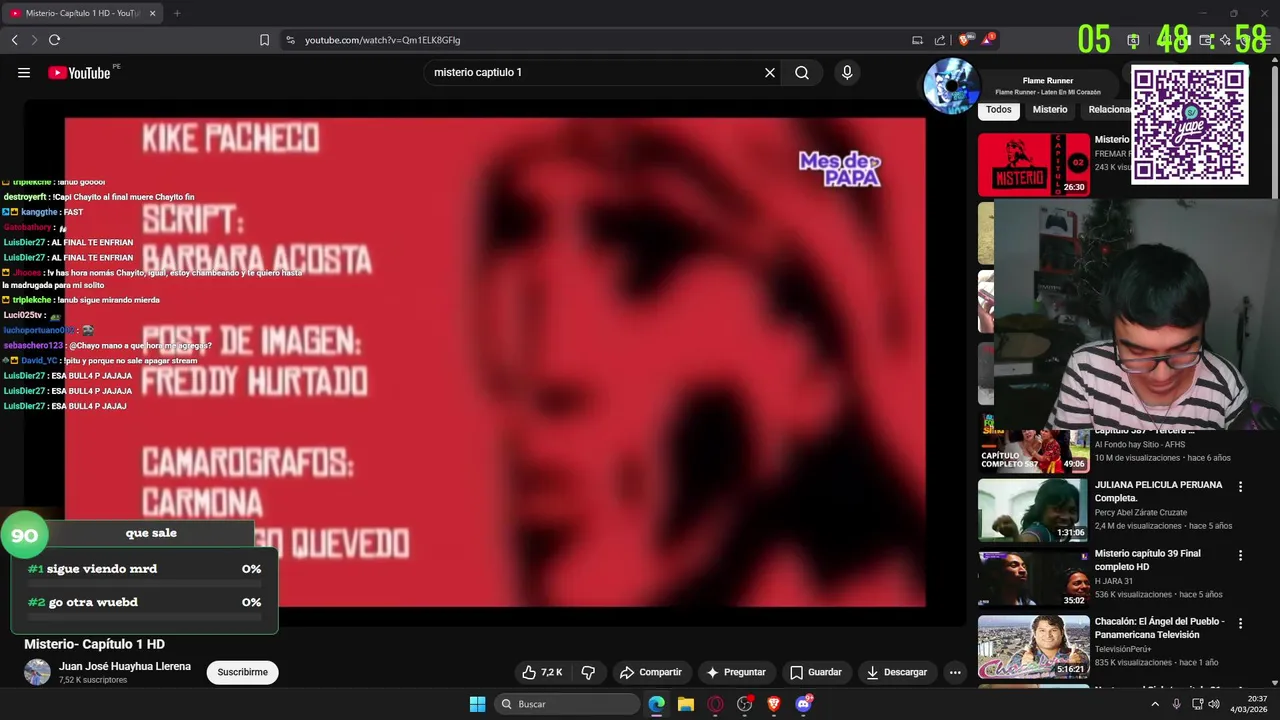Open the title Chacalón: El Ángel del Pueblo

pyautogui.click(x=1159, y=628)
